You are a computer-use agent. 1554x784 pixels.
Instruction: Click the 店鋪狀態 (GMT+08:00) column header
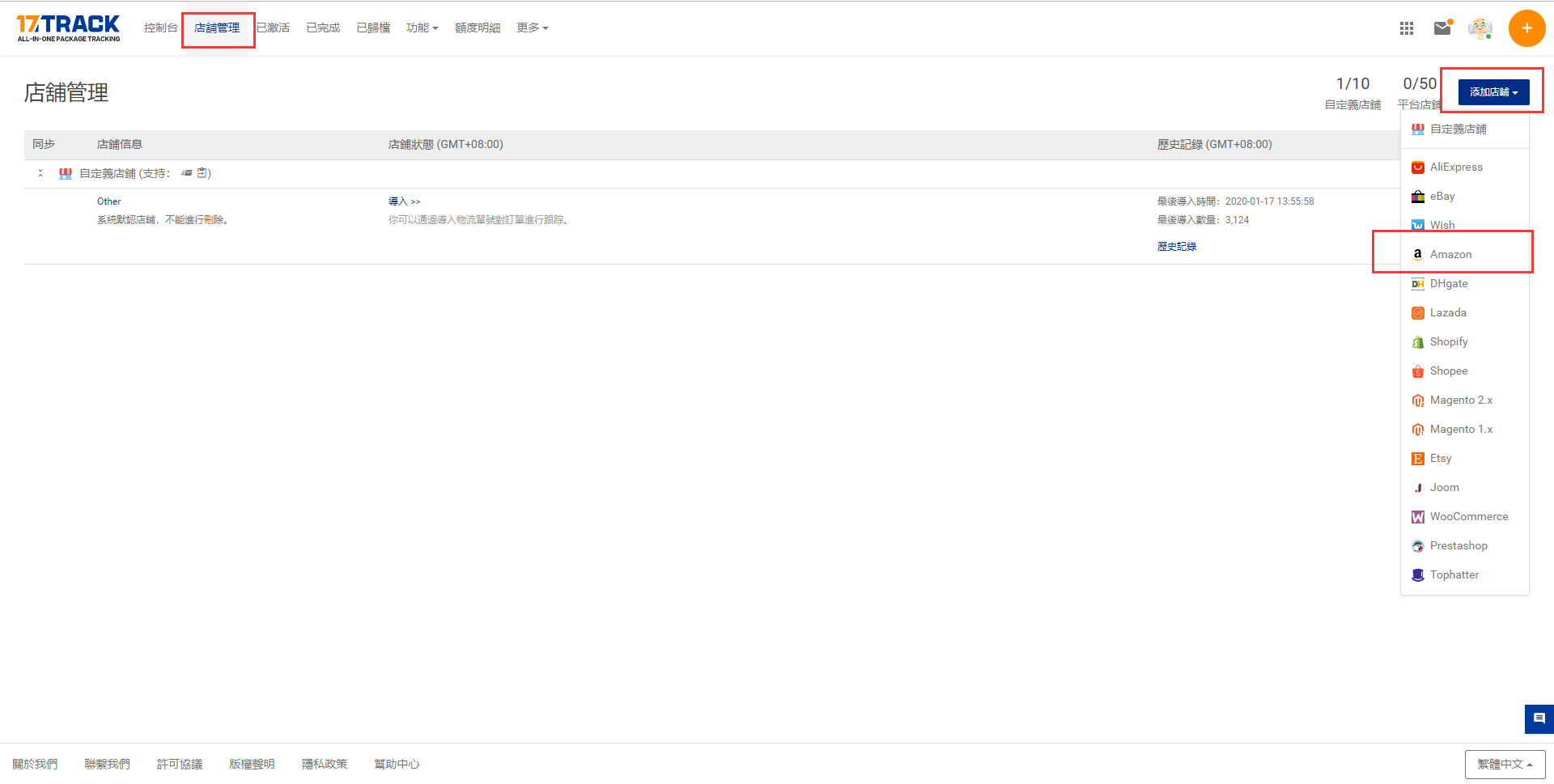tap(445, 144)
